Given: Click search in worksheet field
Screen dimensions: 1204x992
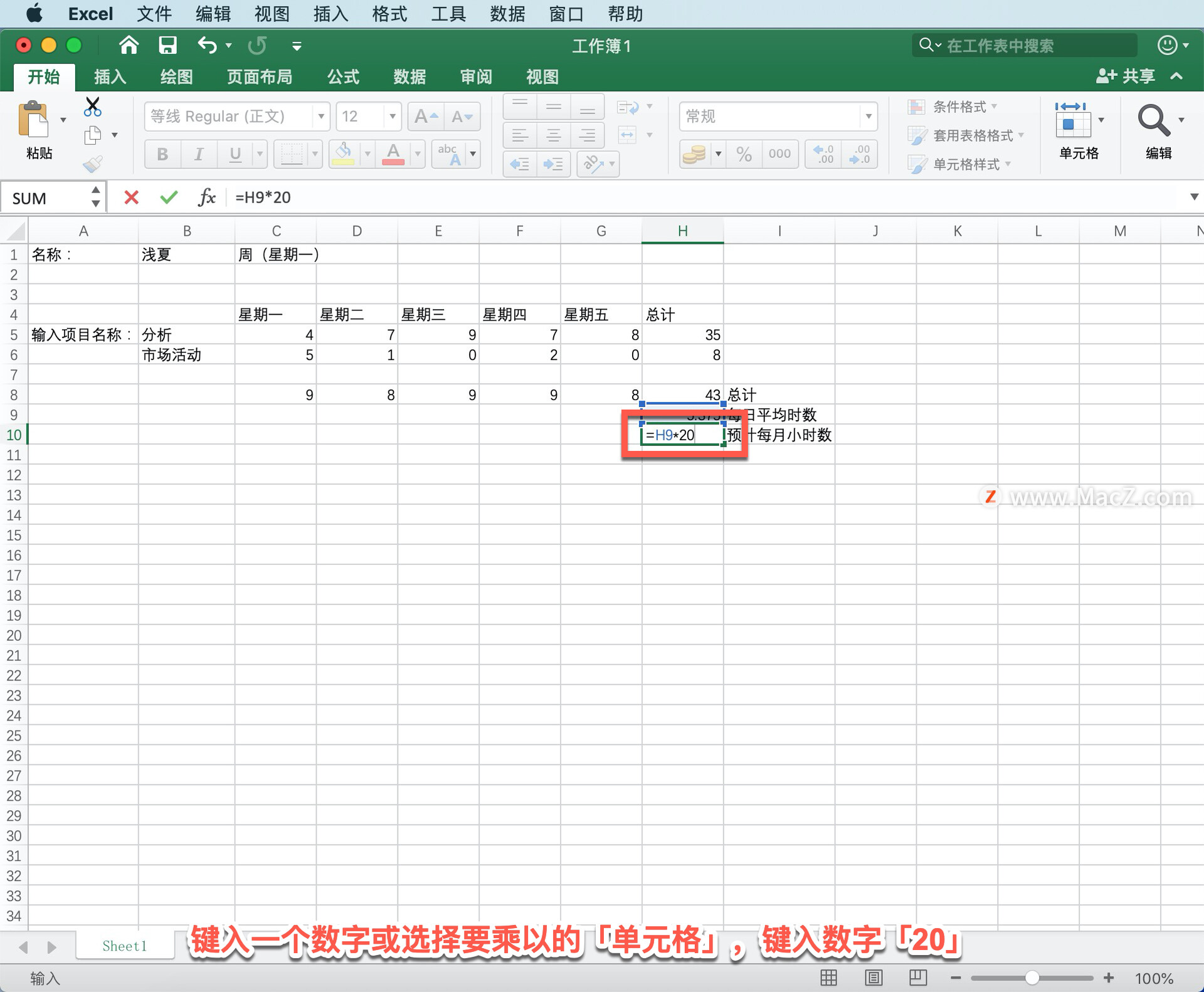Looking at the screenshot, I should [1025, 45].
